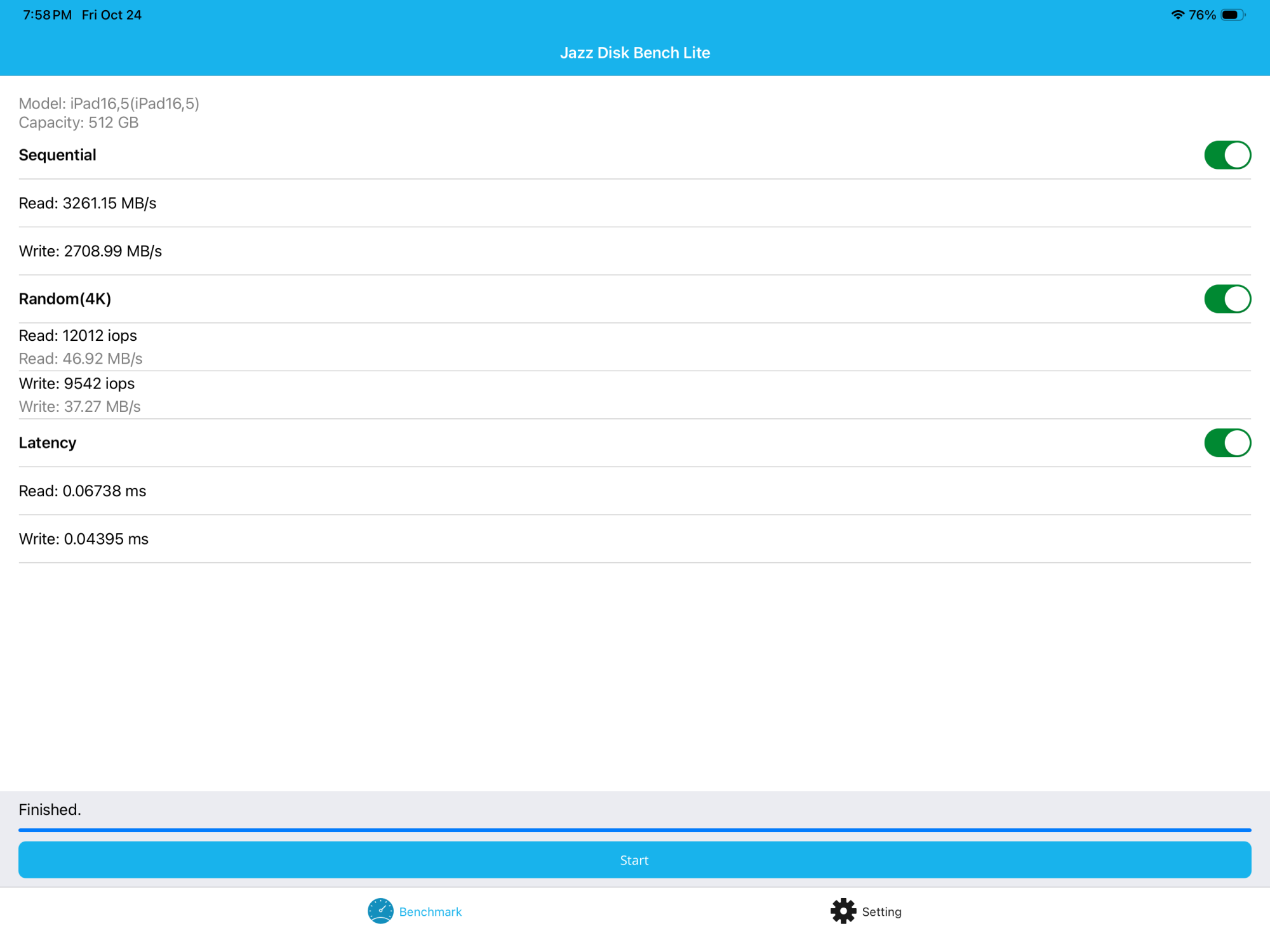The height and width of the screenshot is (952, 1270).
Task: Open the Benchmark tab label
Action: click(430, 912)
